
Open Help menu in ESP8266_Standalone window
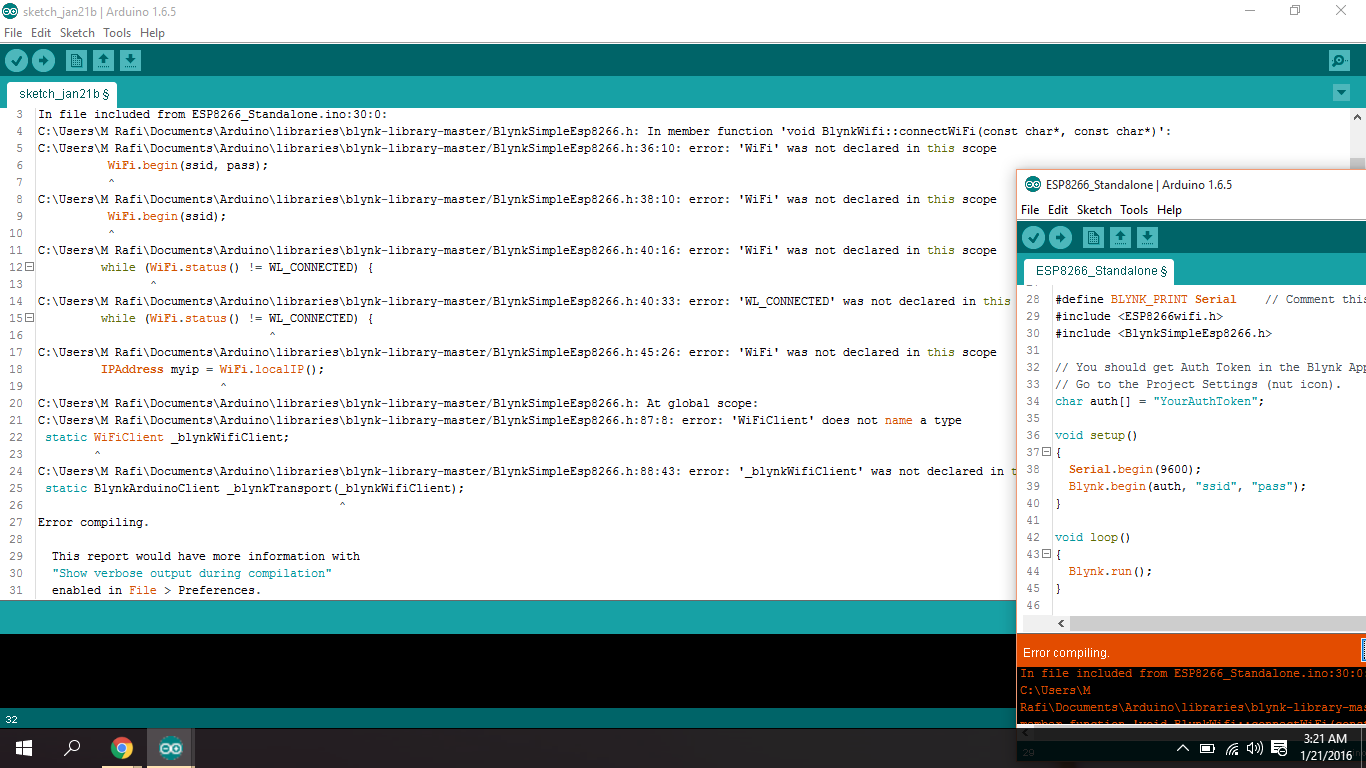(x=1169, y=210)
